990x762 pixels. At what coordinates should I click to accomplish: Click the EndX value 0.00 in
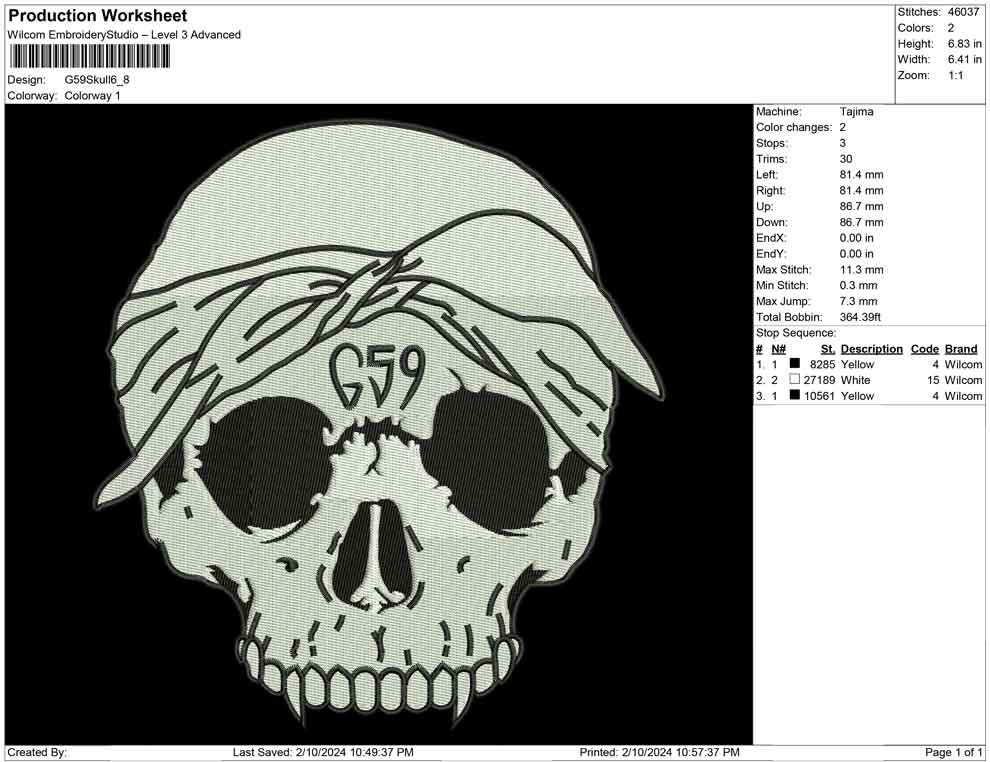(856, 238)
